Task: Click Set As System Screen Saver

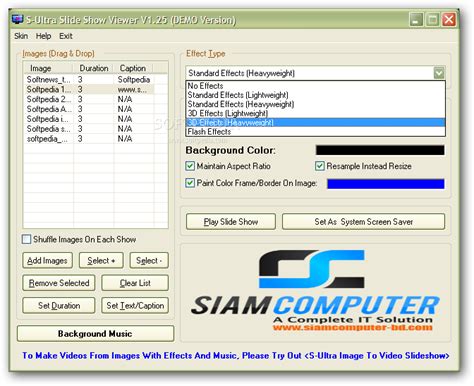Action: [363, 222]
